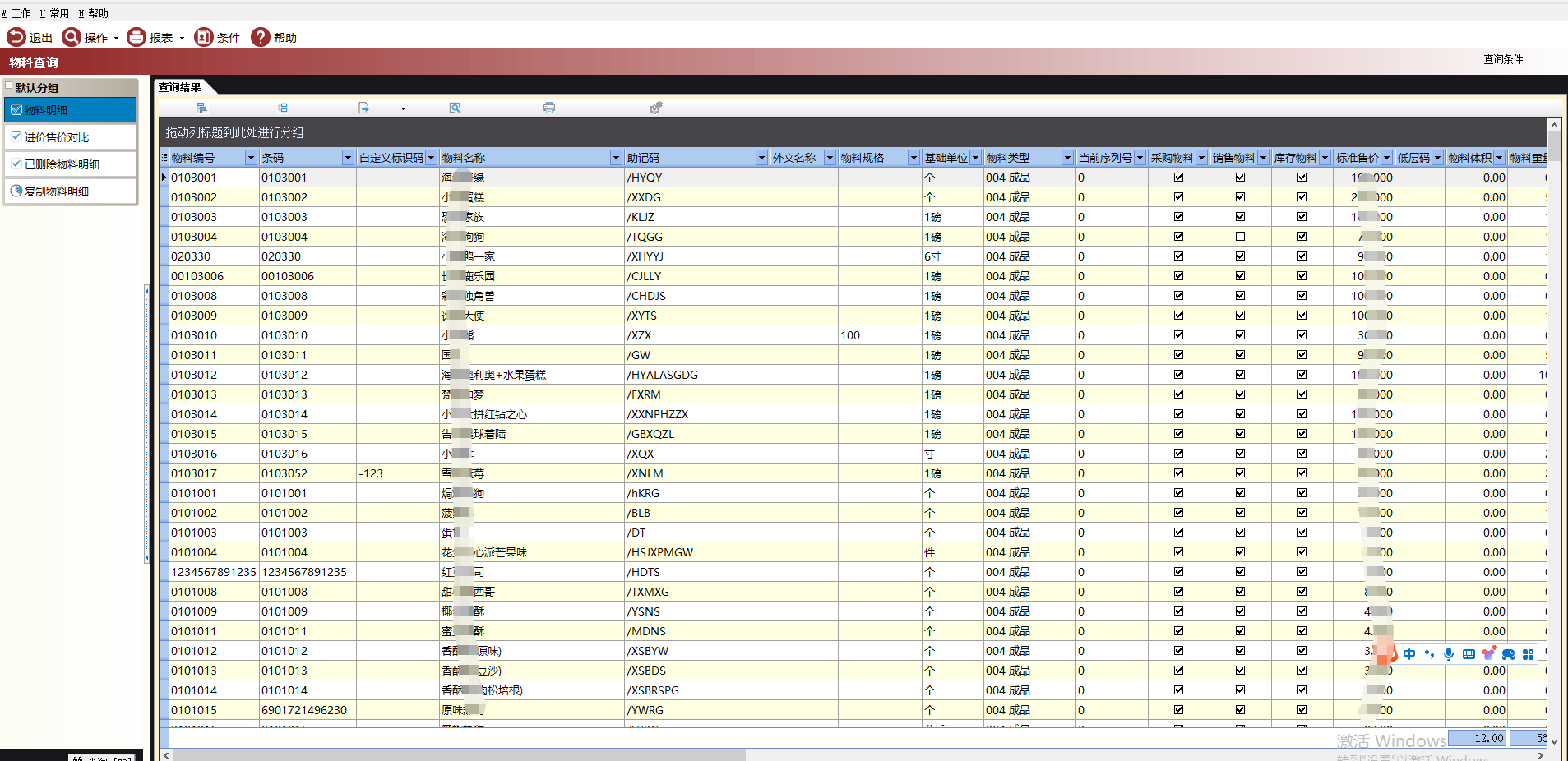Click the 退出 (exit) toolbar icon

[16, 37]
